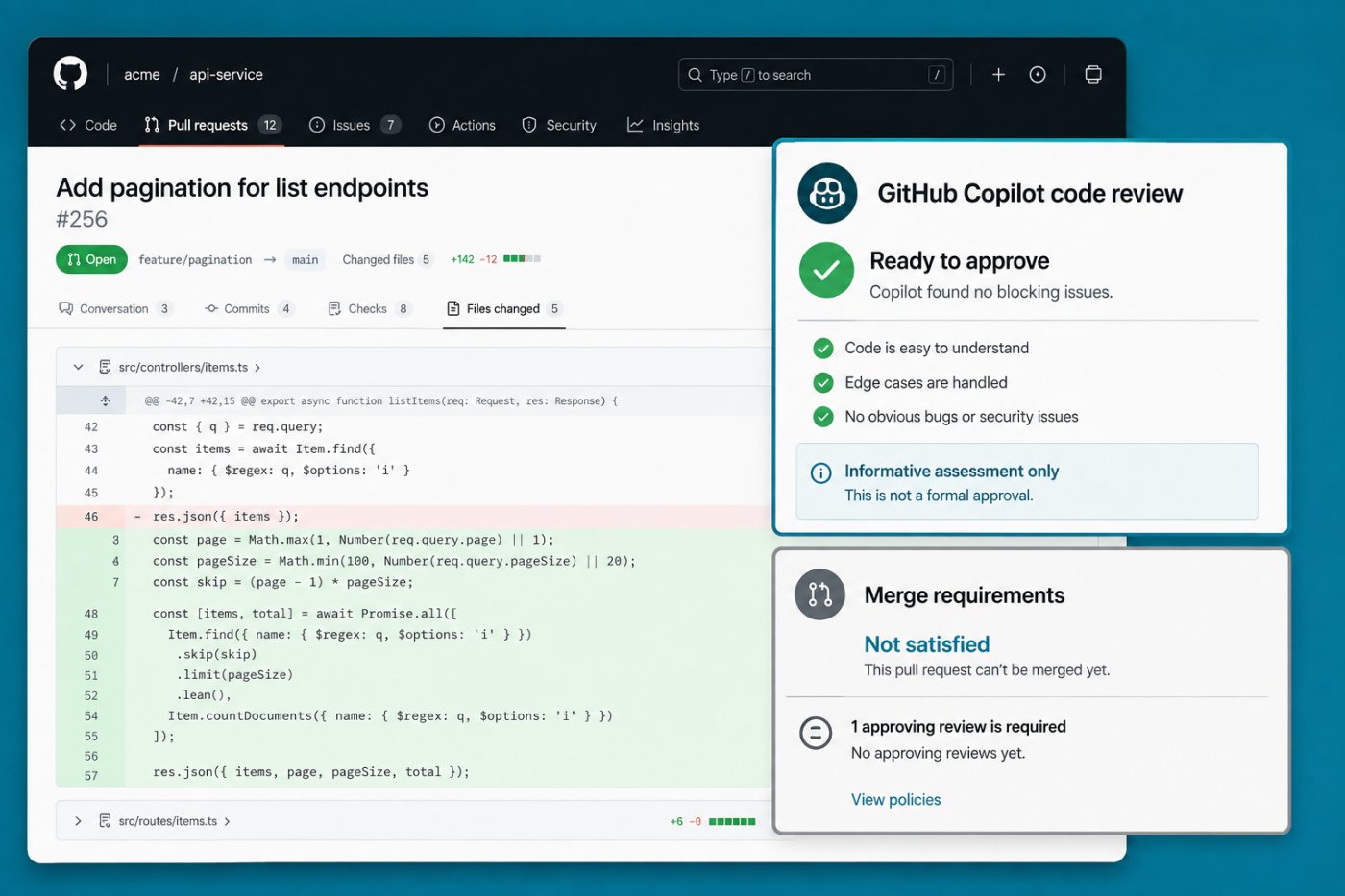Image resolution: width=1345 pixels, height=896 pixels.
Task: Open the api-service repository link
Action: click(226, 74)
